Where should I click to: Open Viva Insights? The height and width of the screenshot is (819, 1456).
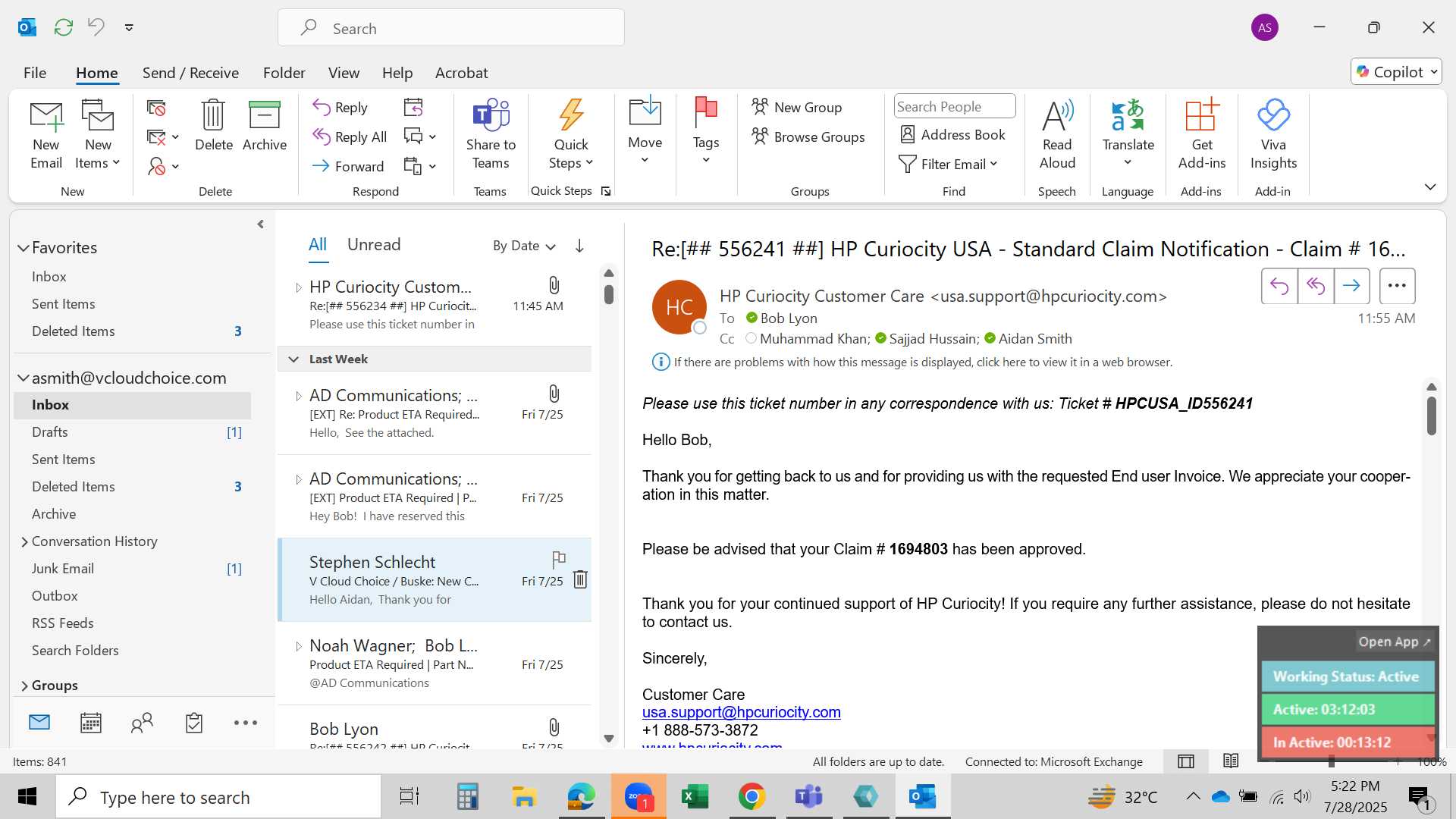coord(1273,135)
